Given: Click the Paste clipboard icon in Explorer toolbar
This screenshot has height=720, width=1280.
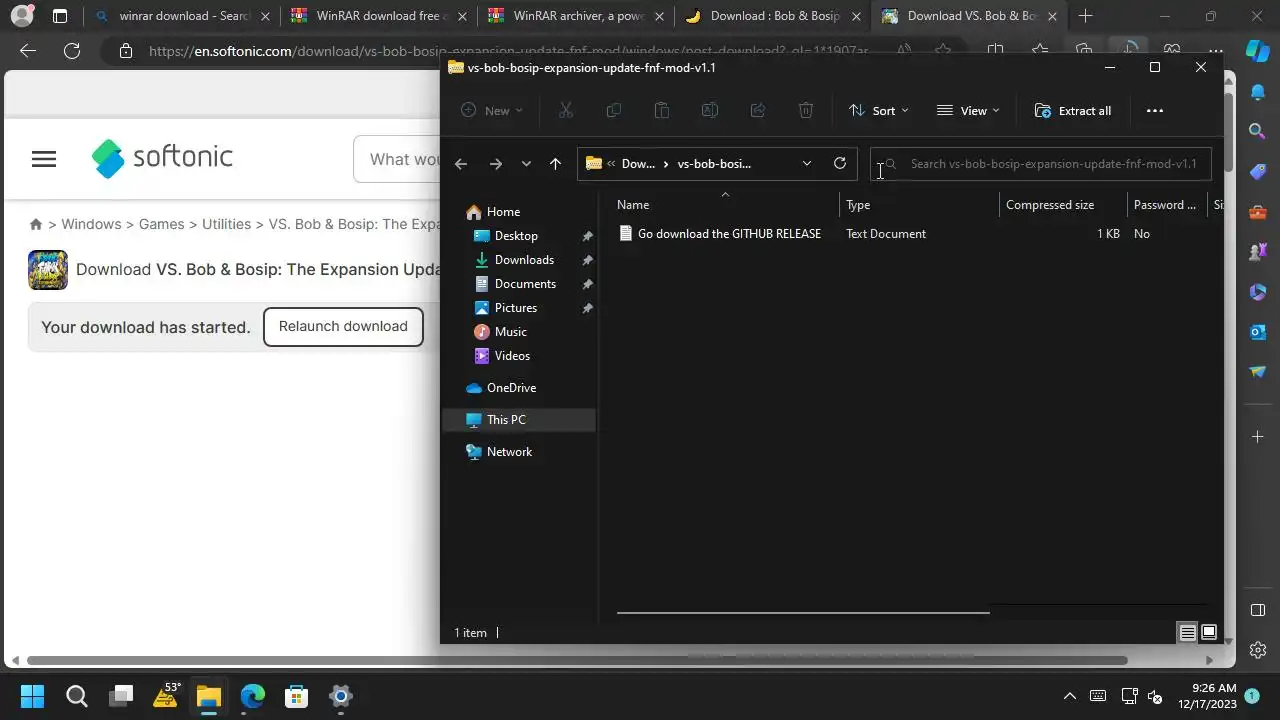Looking at the screenshot, I should 662,111.
